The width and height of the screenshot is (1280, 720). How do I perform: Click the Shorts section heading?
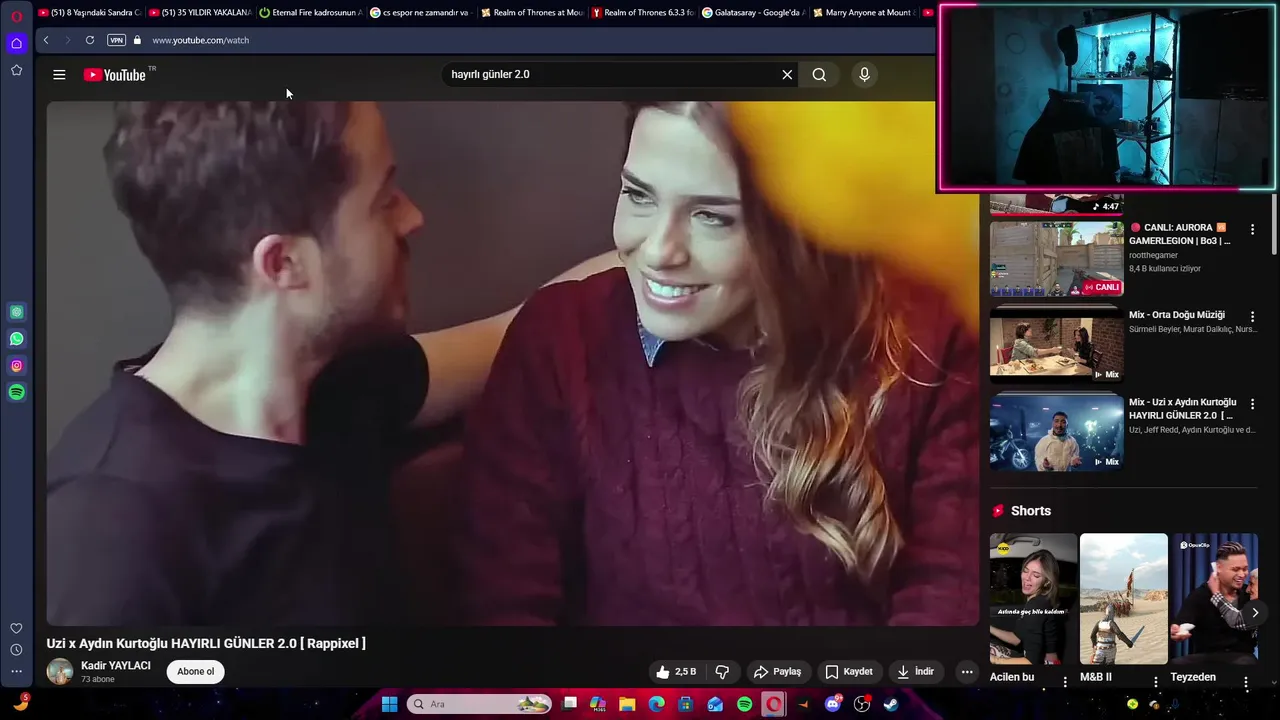tap(1031, 511)
